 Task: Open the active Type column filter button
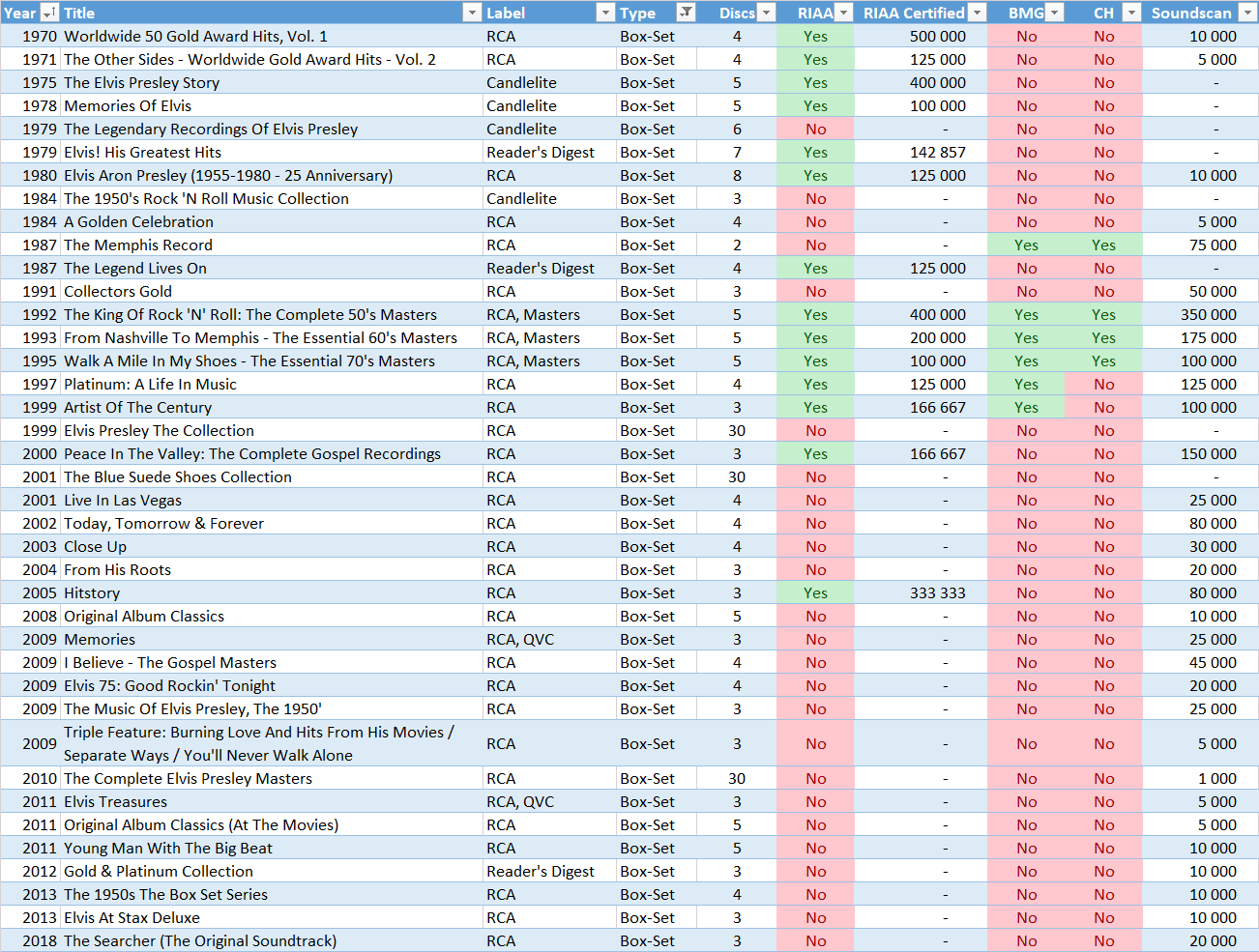(686, 13)
